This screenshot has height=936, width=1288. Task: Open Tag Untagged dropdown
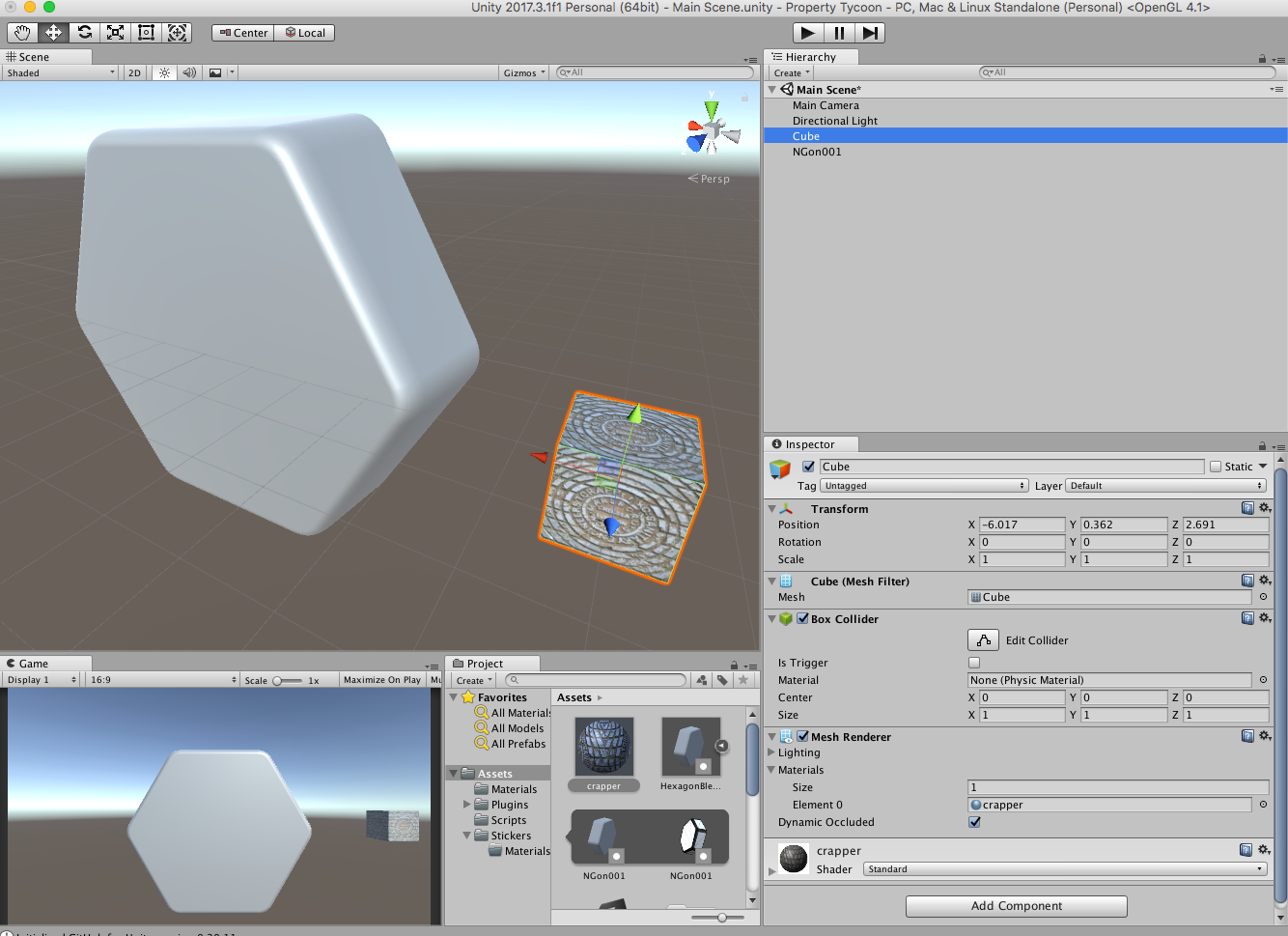[924, 486]
